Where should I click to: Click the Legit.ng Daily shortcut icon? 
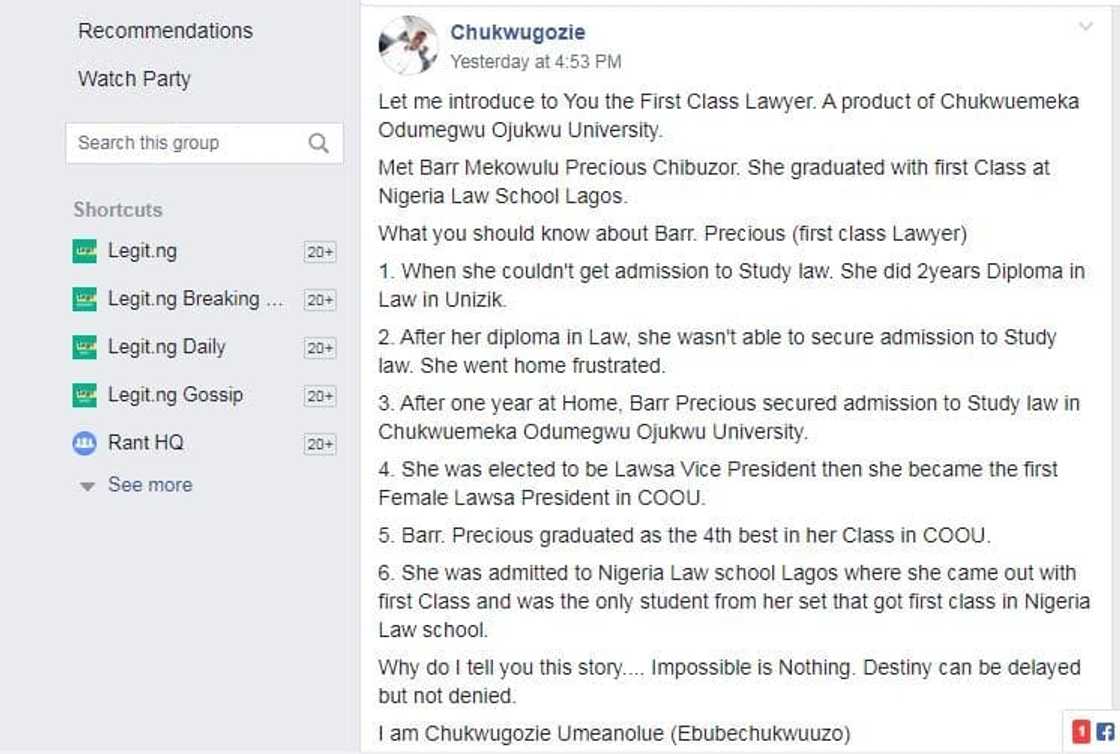(85, 347)
